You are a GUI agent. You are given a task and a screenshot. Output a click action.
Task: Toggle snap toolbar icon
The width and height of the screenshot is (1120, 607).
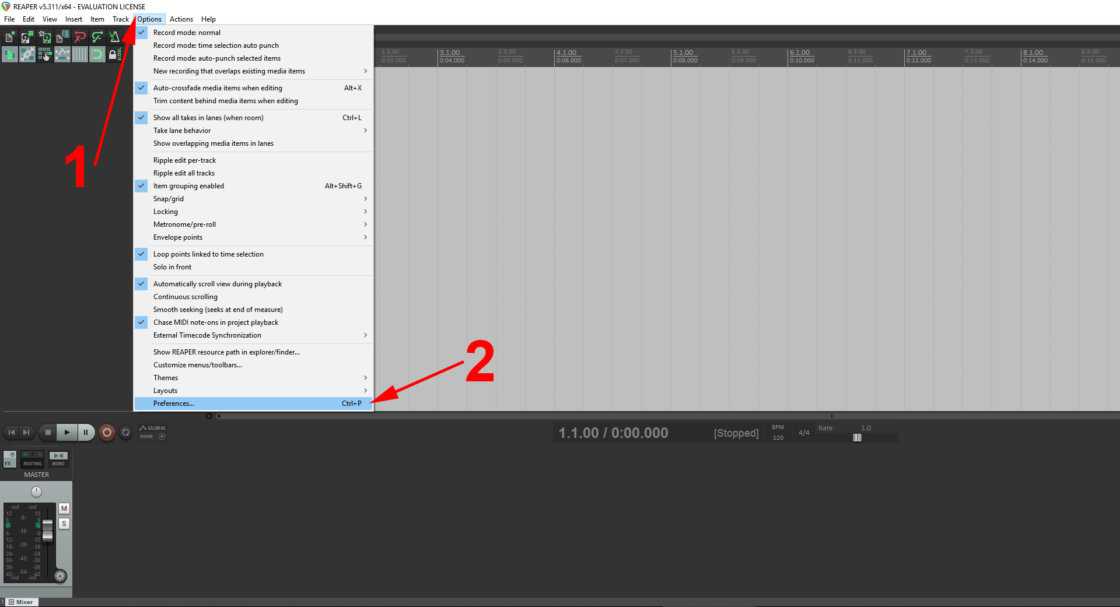pos(97,54)
